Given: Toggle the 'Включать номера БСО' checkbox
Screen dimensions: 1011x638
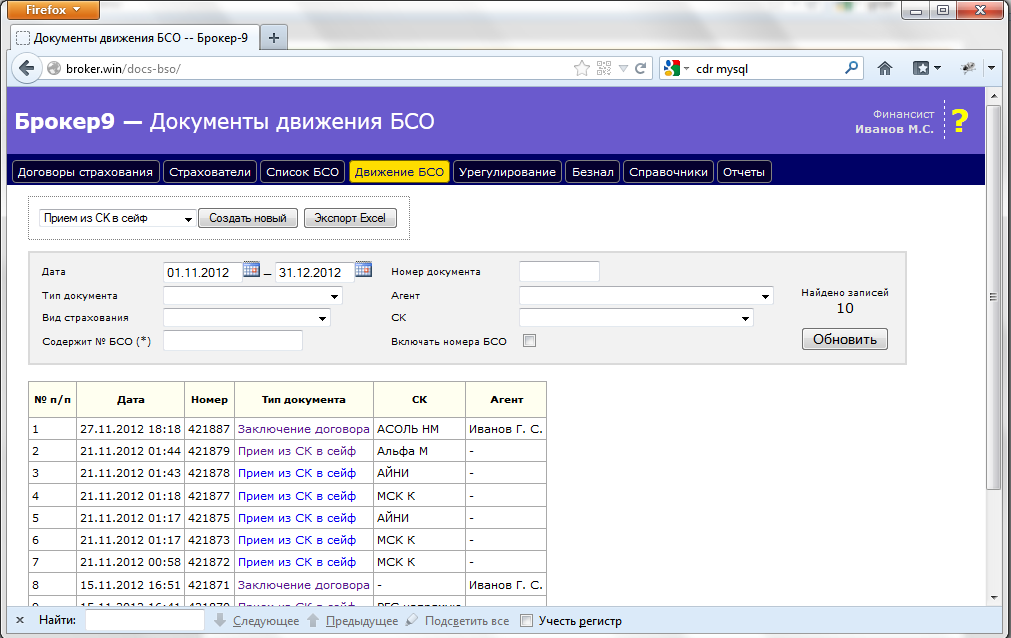Looking at the screenshot, I should click(x=529, y=341).
